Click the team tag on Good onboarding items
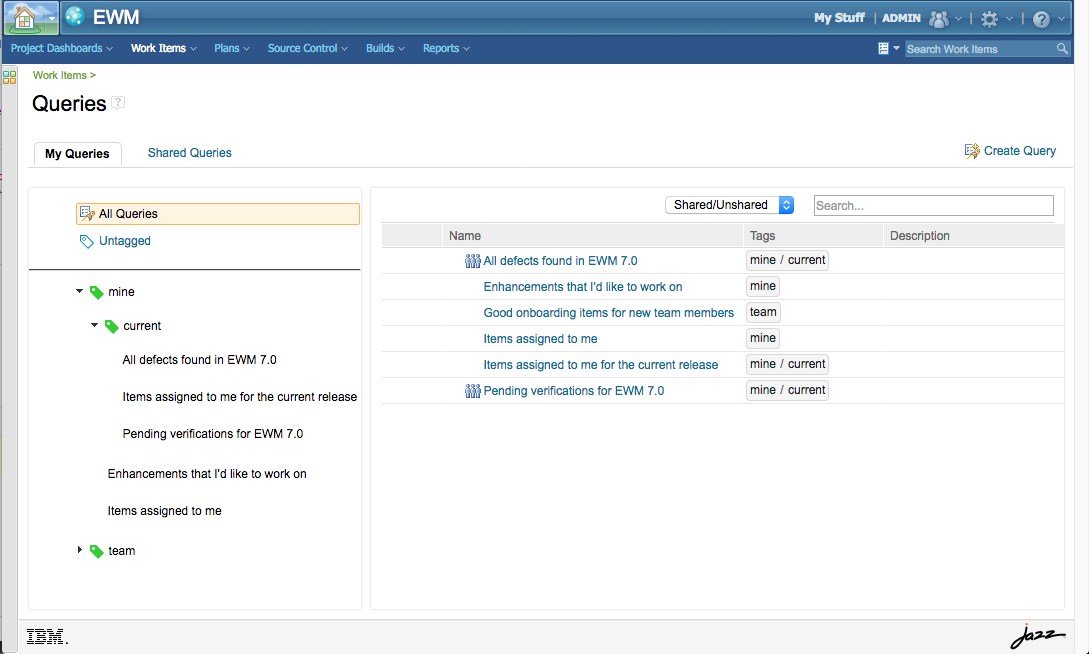Viewport: 1089px width, 654px height. click(x=762, y=312)
